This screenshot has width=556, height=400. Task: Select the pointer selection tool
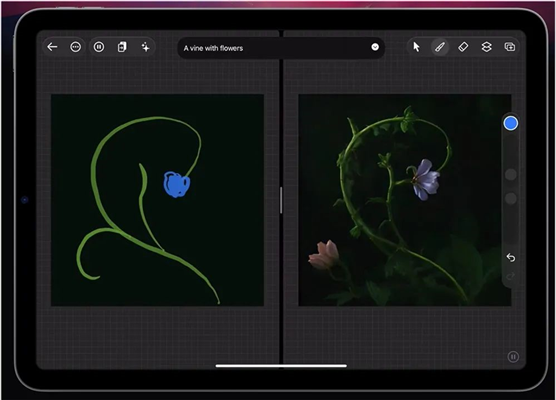tap(416, 47)
